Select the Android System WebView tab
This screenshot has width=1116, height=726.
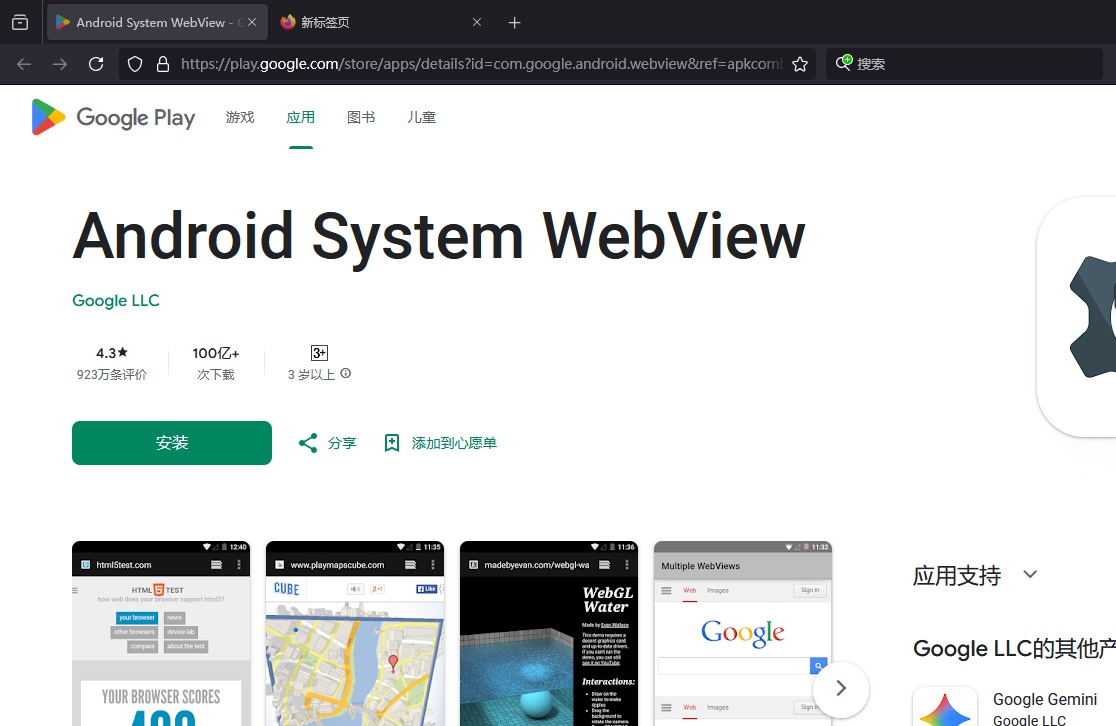tap(157, 22)
